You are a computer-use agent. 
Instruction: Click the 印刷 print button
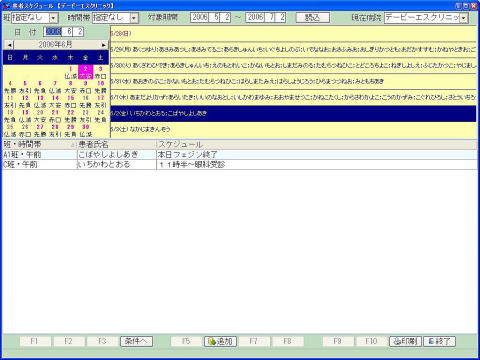click(405, 341)
